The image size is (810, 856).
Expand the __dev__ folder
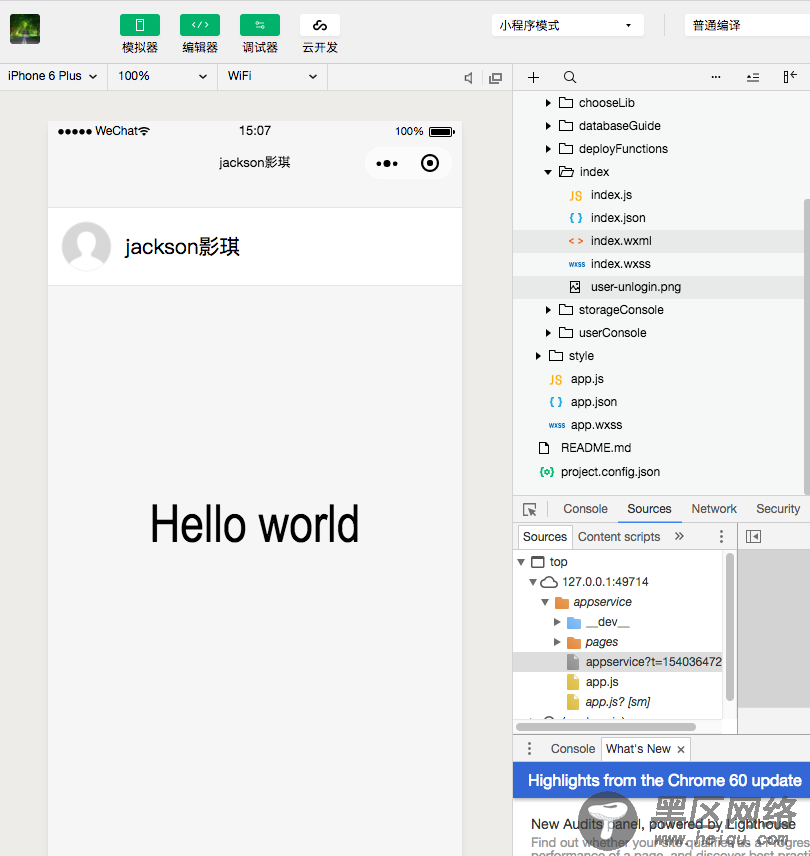click(557, 622)
